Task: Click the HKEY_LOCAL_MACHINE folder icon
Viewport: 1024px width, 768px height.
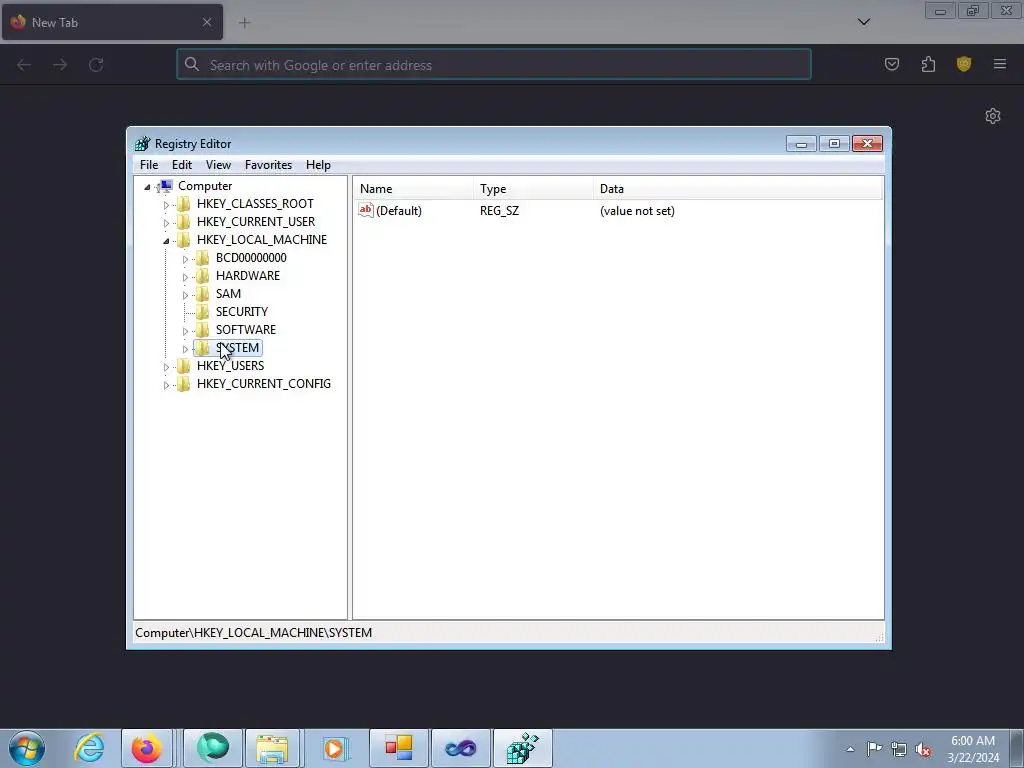Action: coord(184,240)
